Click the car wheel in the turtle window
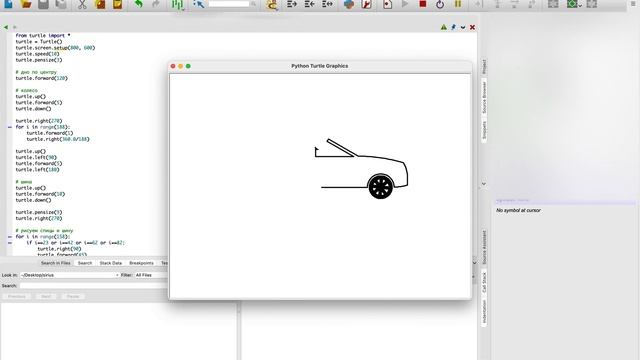The image size is (640, 360). [x=380, y=187]
